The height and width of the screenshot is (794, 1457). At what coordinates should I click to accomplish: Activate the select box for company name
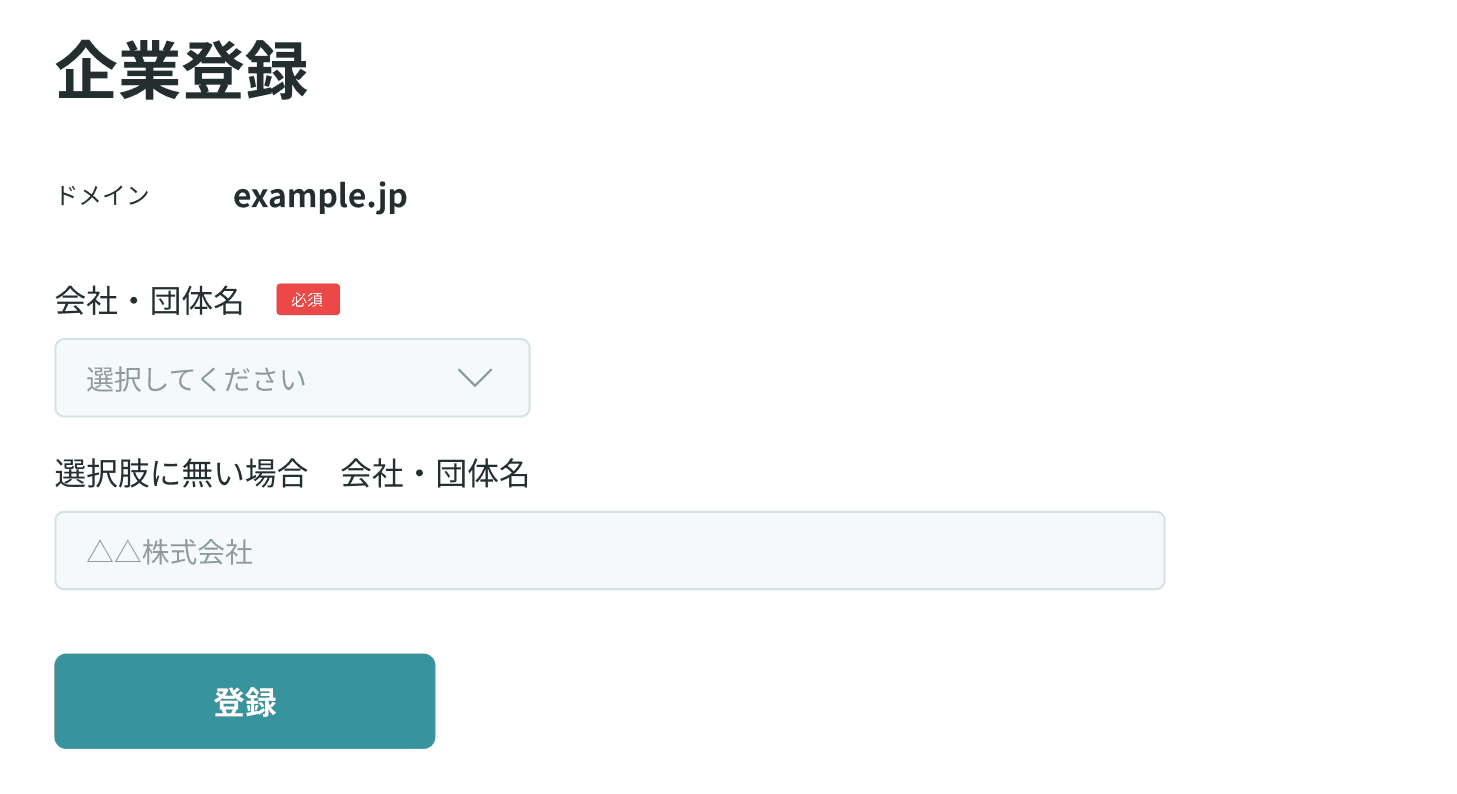(292, 378)
